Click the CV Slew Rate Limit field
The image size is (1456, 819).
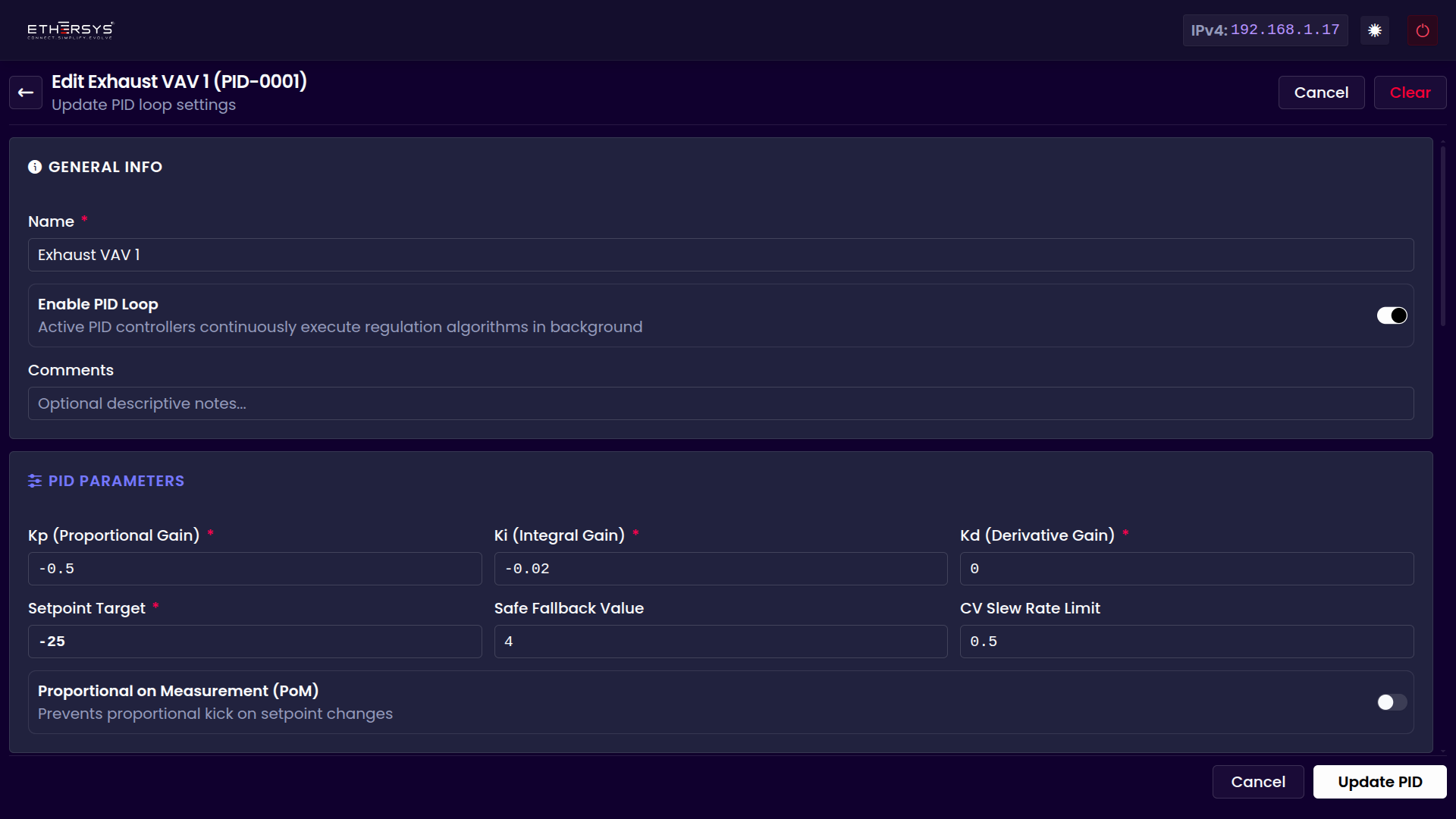[1187, 642]
